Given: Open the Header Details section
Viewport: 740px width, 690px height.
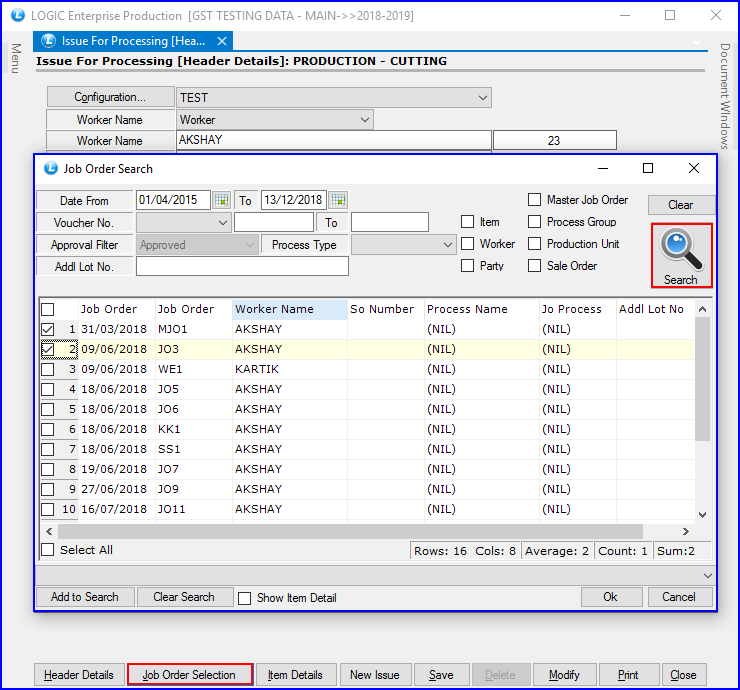Looking at the screenshot, I should click(x=79, y=675).
